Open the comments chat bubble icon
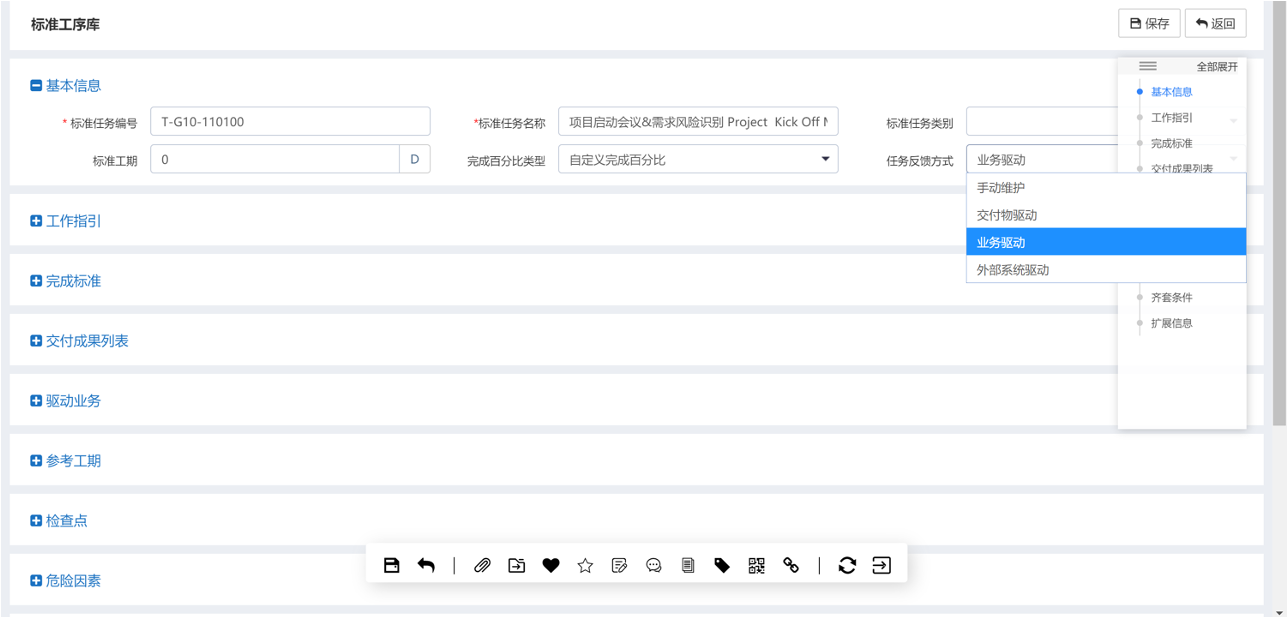This screenshot has width=1288, height=618. pyautogui.click(x=654, y=565)
